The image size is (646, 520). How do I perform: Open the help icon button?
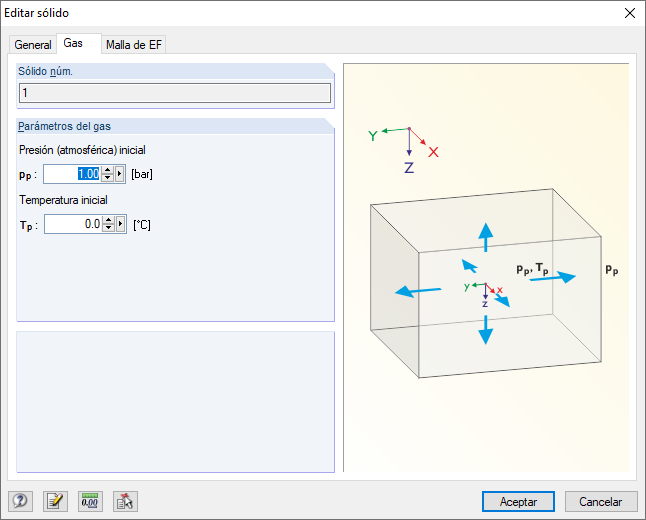pyautogui.click(x=20, y=501)
